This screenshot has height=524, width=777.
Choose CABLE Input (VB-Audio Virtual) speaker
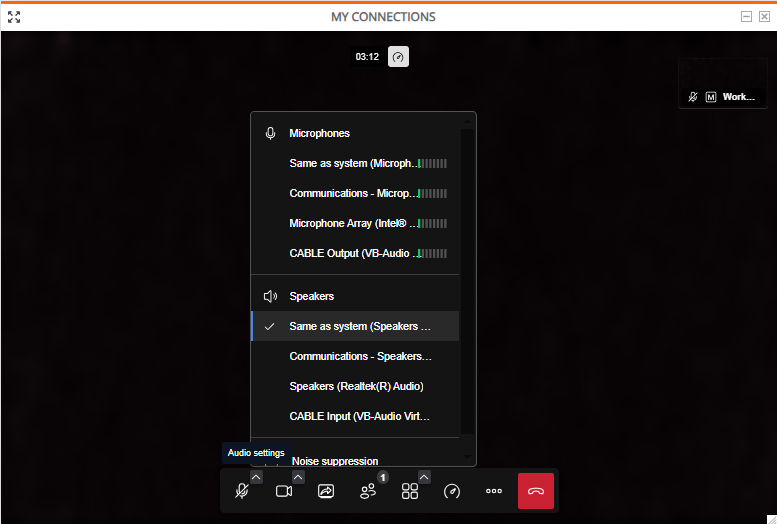click(355, 416)
